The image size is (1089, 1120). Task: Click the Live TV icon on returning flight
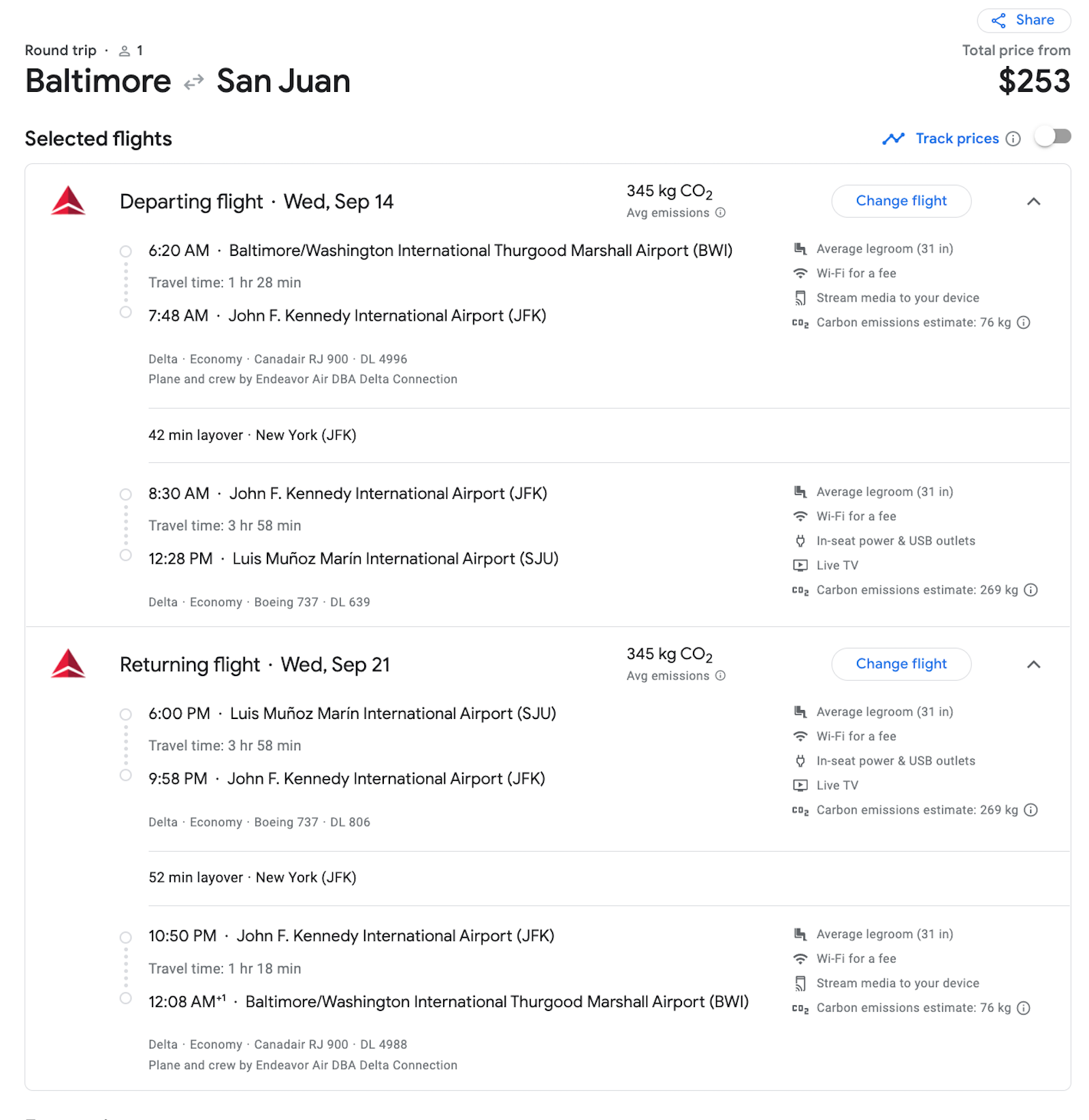[800, 785]
